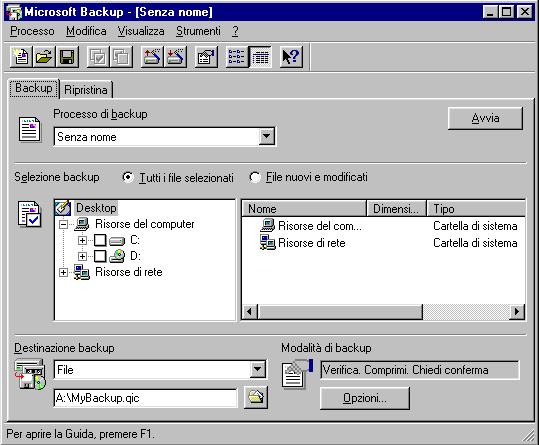Open the Strumenti menu
Image resolution: width=539 pixels, height=445 pixels.
point(198,31)
